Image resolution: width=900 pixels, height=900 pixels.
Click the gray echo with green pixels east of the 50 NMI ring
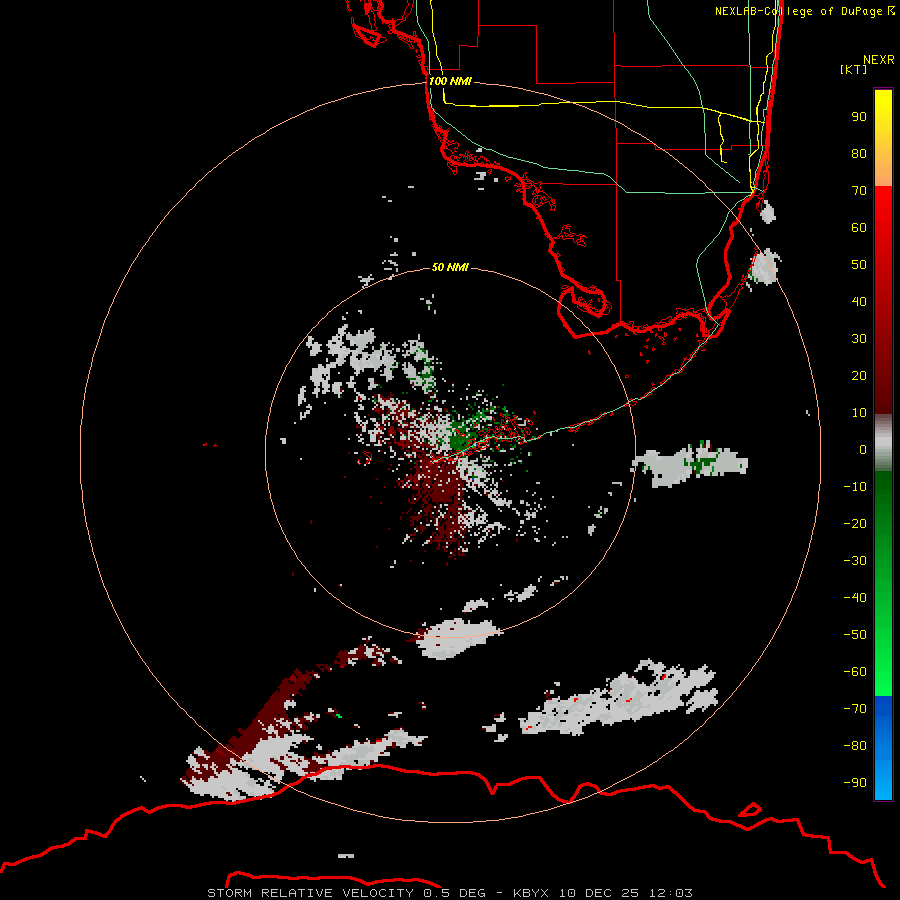pyautogui.click(x=691, y=463)
